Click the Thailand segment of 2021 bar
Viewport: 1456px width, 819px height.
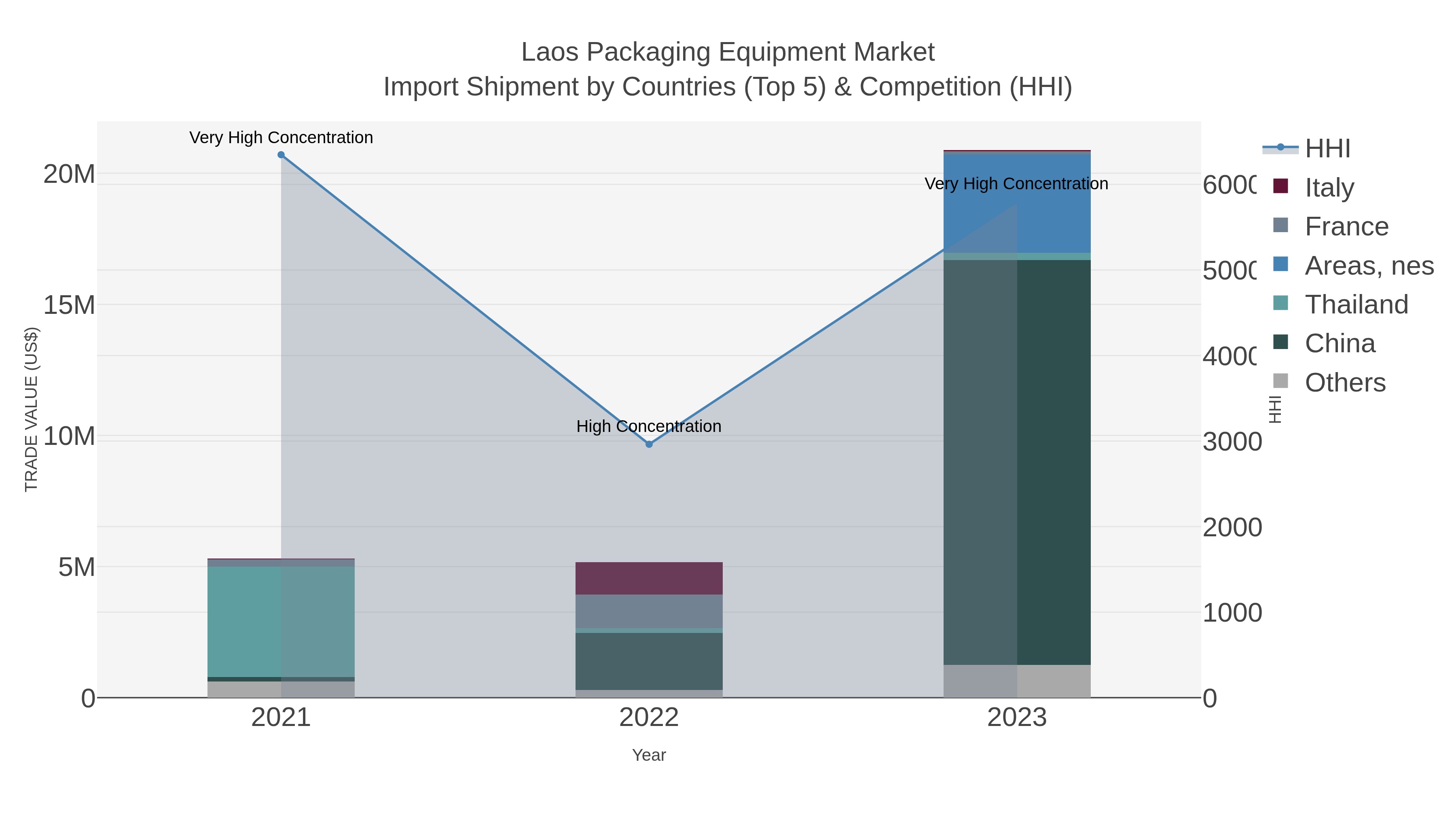click(281, 622)
